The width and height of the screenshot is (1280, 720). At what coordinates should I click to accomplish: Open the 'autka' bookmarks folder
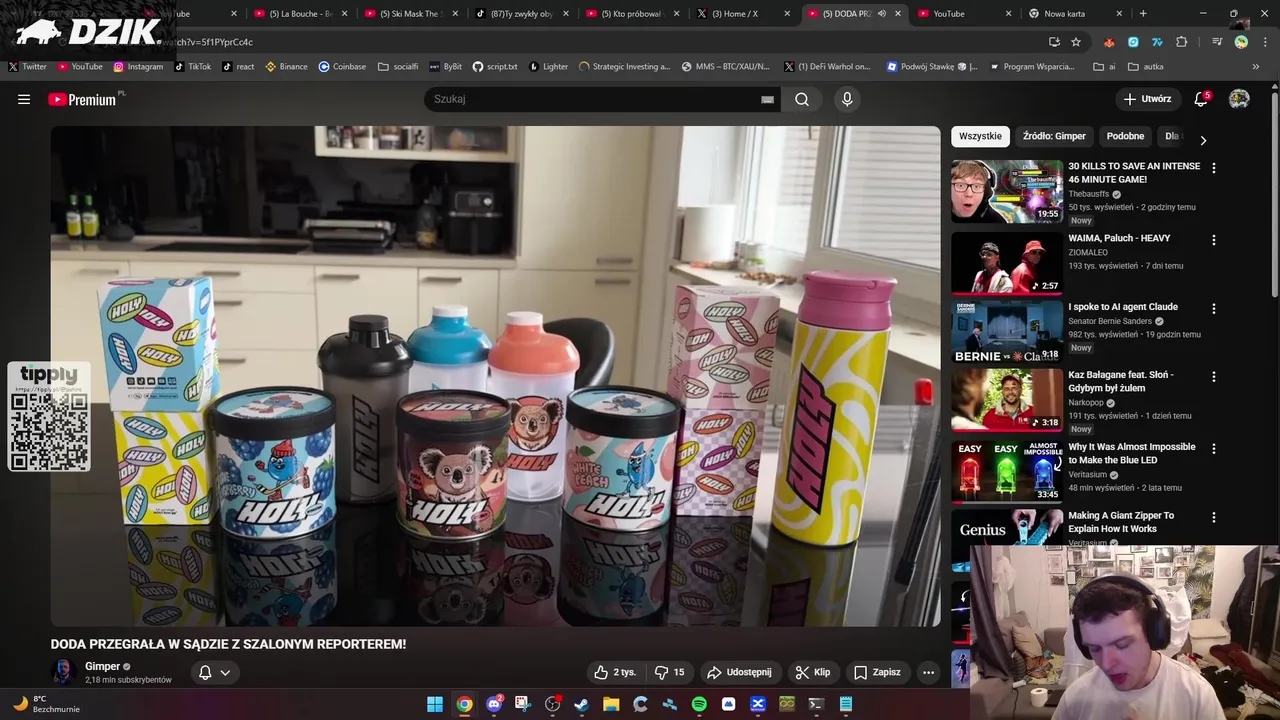(1146, 66)
